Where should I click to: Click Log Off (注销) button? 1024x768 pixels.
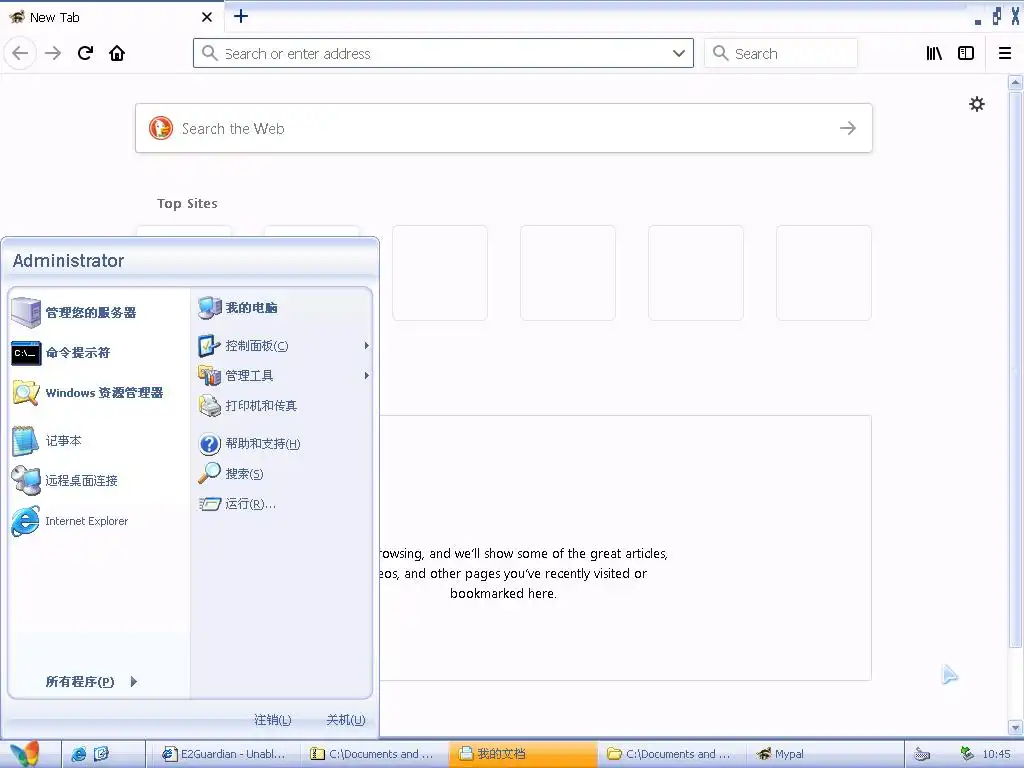point(272,720)
